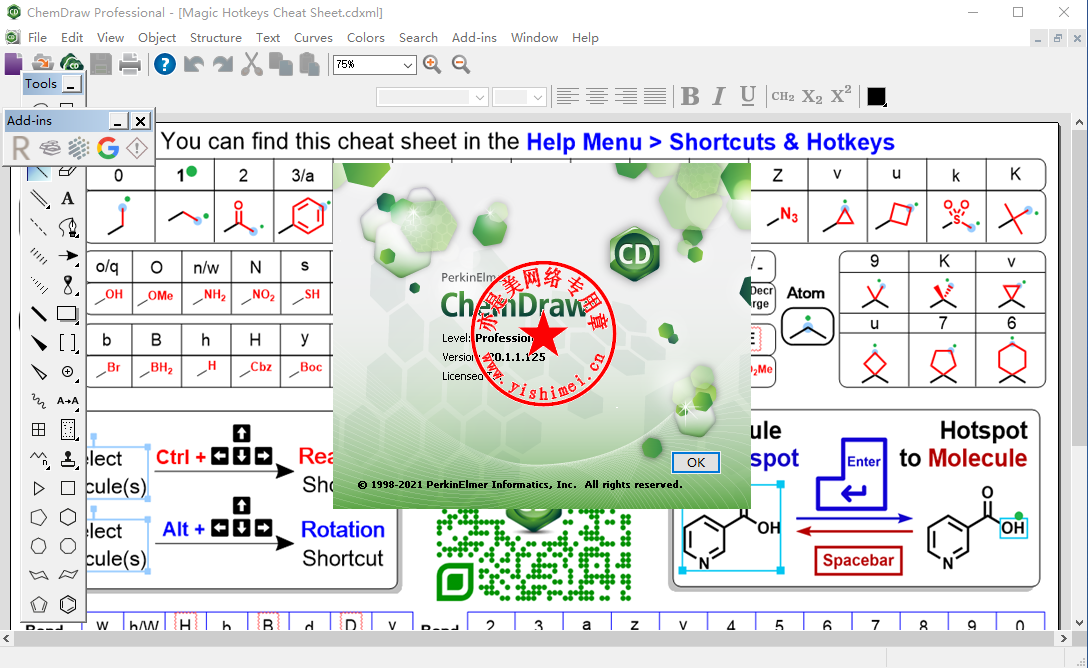Click the cut scissors icon

click(x=252, y=65)
